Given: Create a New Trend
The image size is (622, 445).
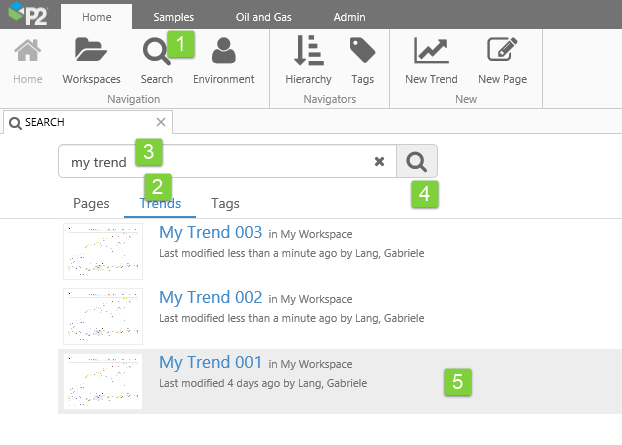Looking at the screenshot, I should [431, 52].
